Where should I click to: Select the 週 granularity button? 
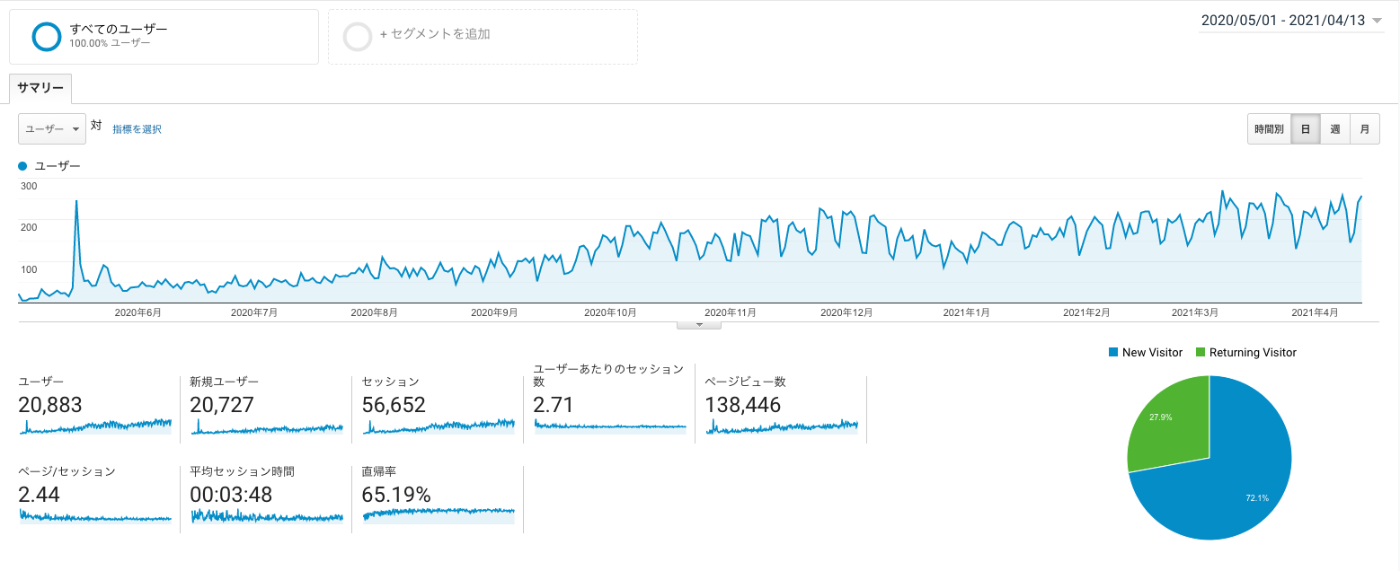pos(1335,129)
